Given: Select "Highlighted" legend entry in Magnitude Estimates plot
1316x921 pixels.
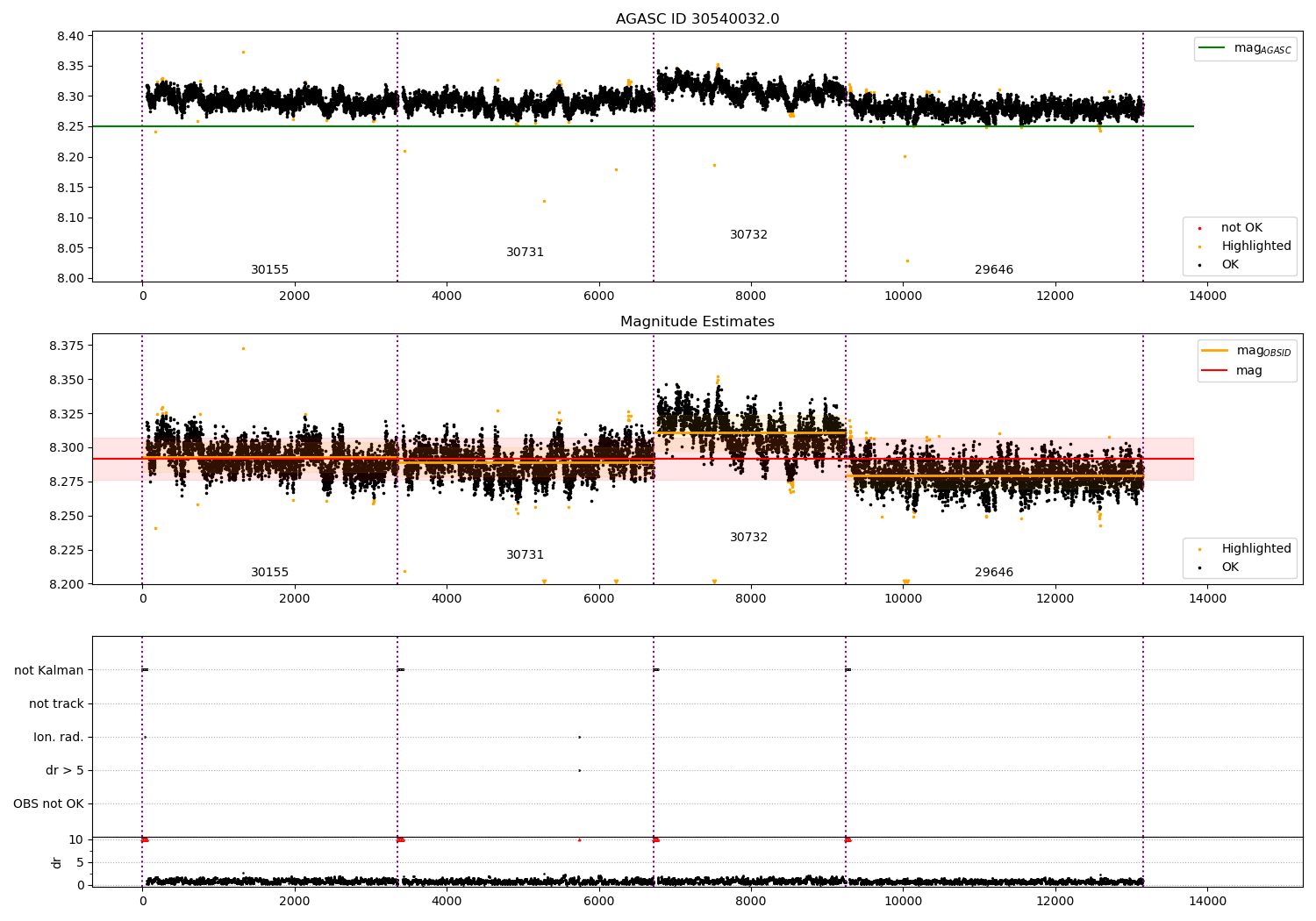Looking at the screenshot, I should 1256,549.
